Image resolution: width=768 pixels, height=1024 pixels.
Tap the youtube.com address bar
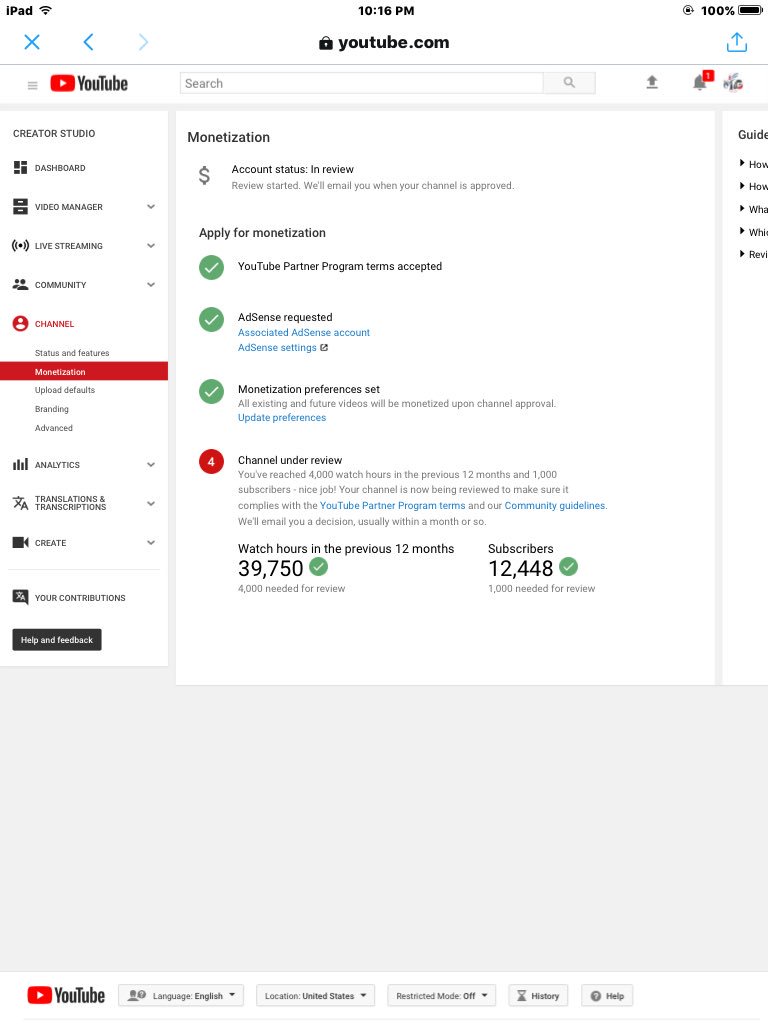click(384, 42)
